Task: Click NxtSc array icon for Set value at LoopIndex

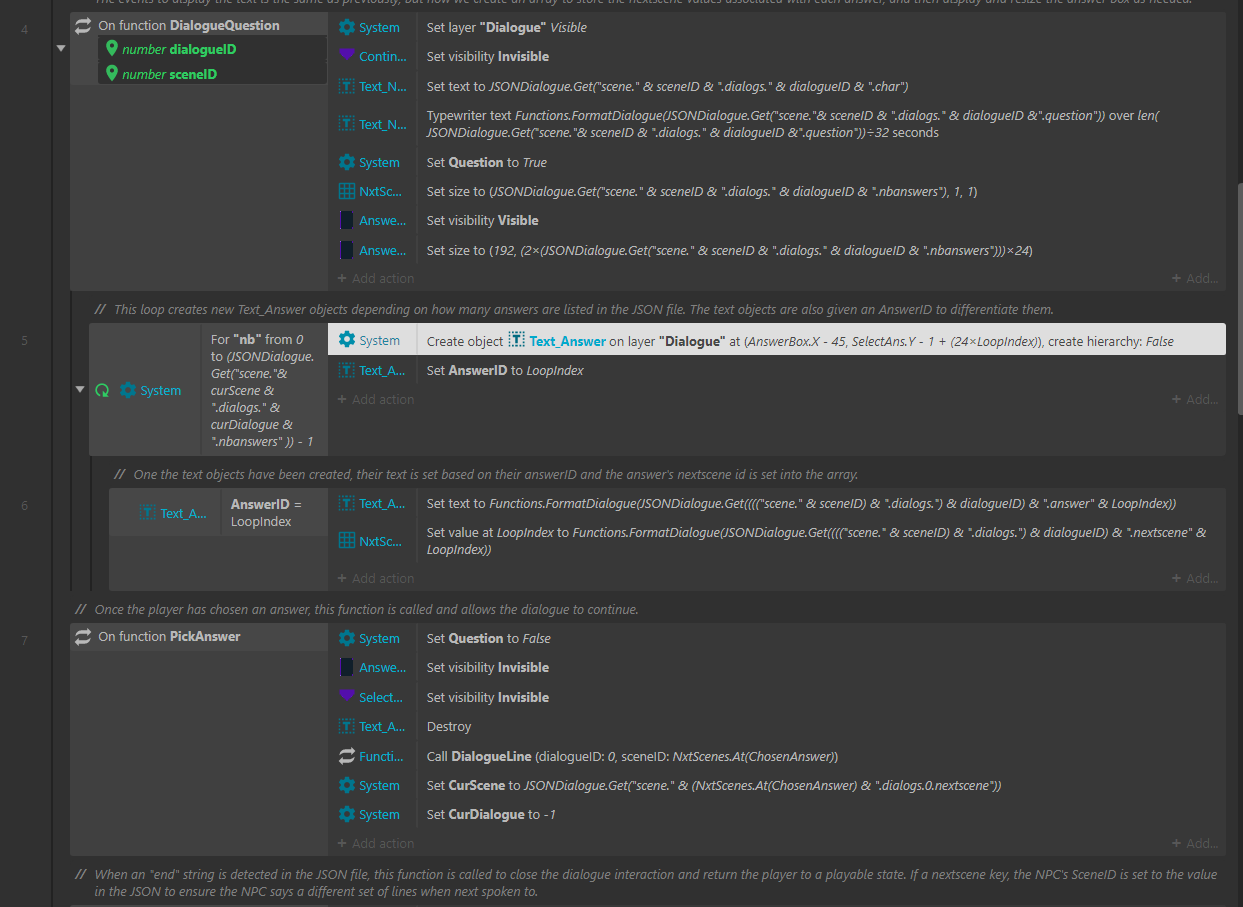Action: (347, 541)
